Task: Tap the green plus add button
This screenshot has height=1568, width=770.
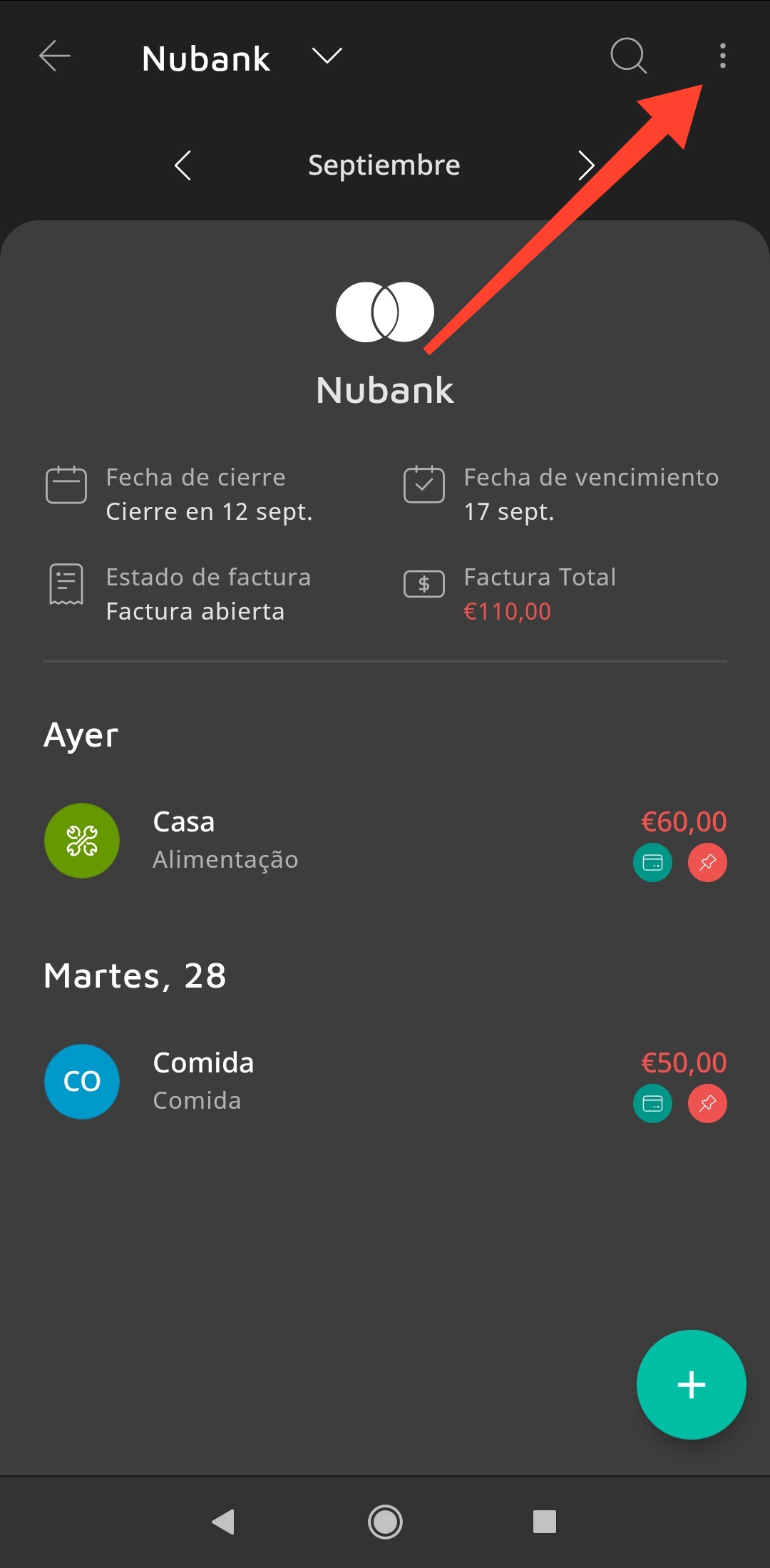Action: (x=691, y=1384)
